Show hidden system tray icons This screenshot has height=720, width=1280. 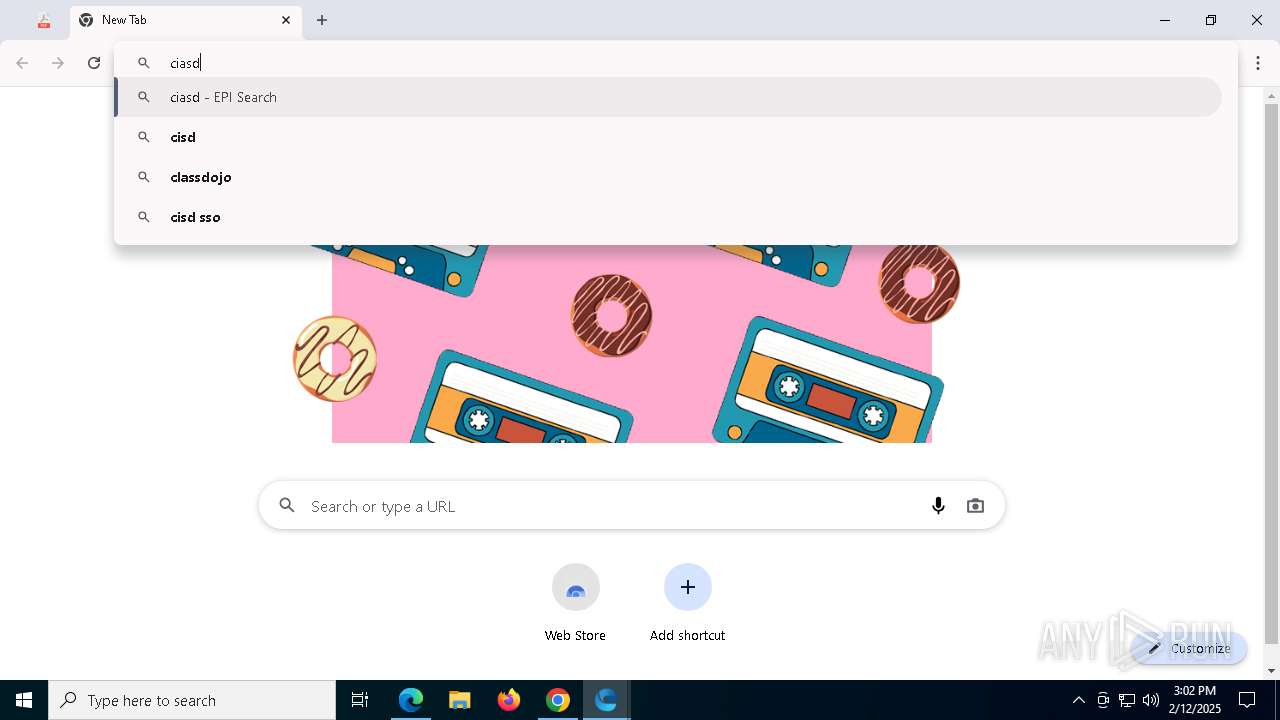[x=1078, y=700]
